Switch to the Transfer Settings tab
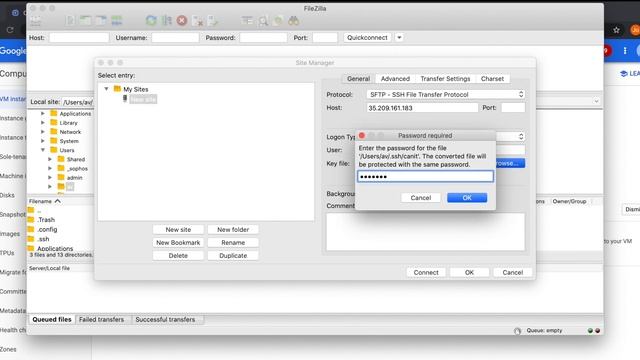The width and height of the screenshot is (640, 360). pyautogui.click(x=445, y=78)
